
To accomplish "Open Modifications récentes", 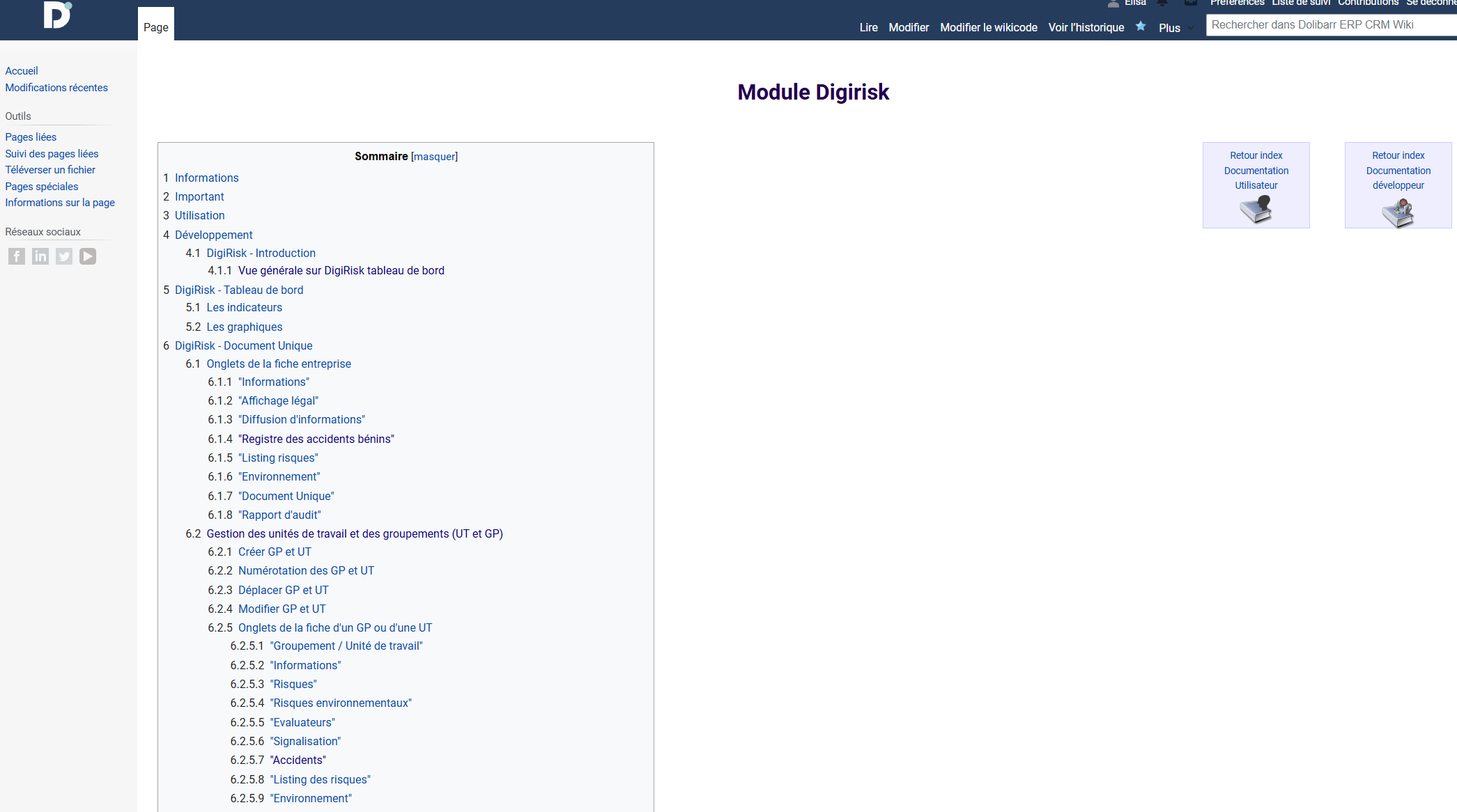I will pos(56,88).
